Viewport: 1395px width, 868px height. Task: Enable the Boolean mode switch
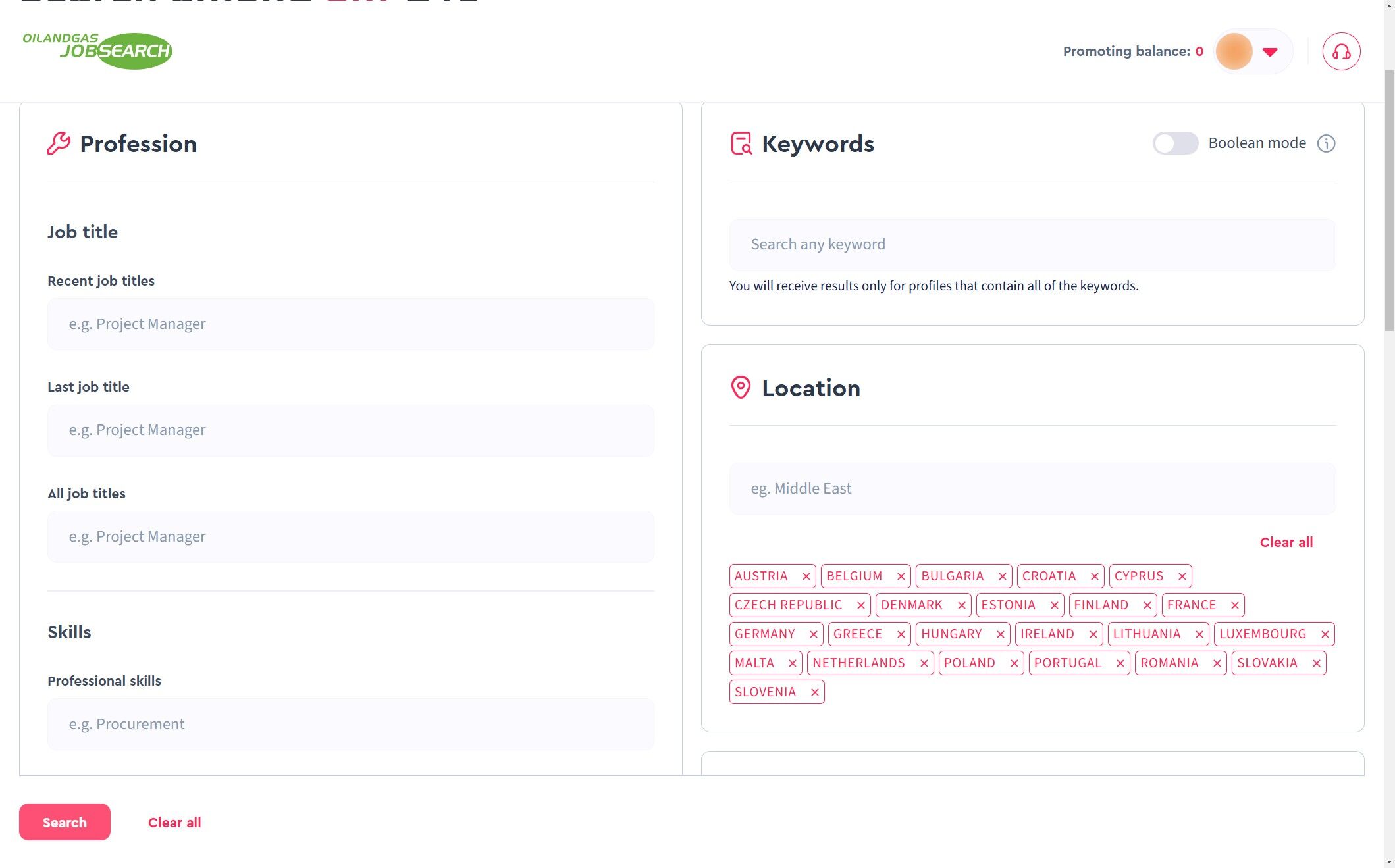(1174, 143)
